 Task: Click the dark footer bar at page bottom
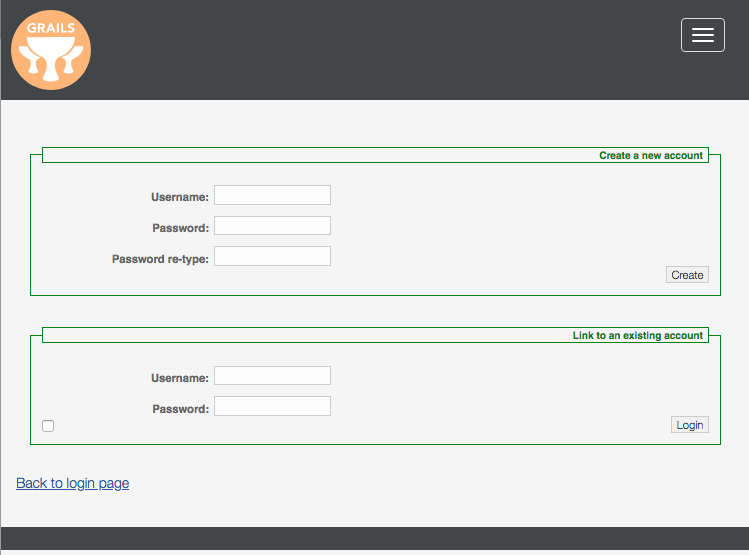coord(374,540)
